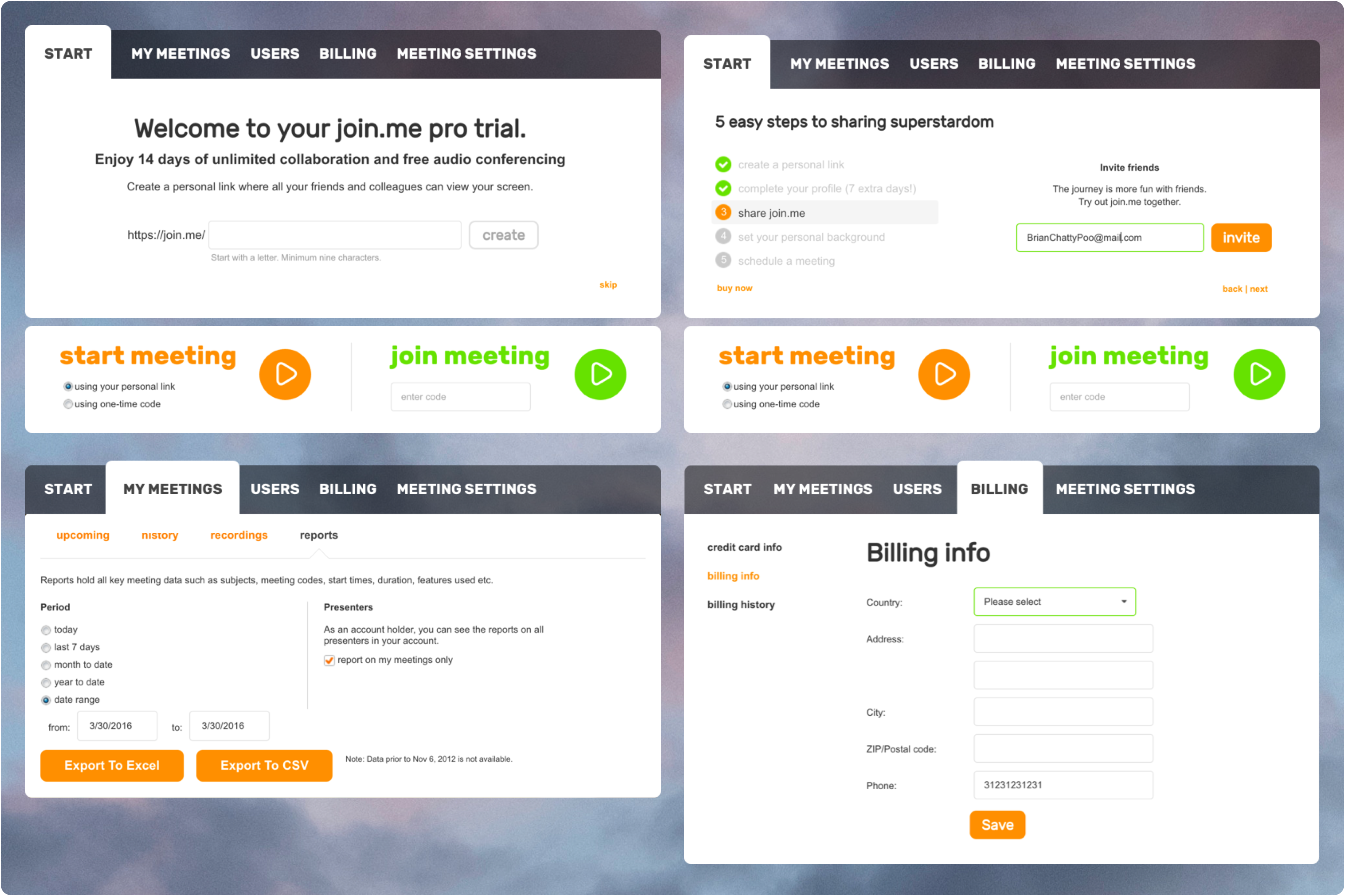Click green checkmark beside create a personal link

[723, 165]
